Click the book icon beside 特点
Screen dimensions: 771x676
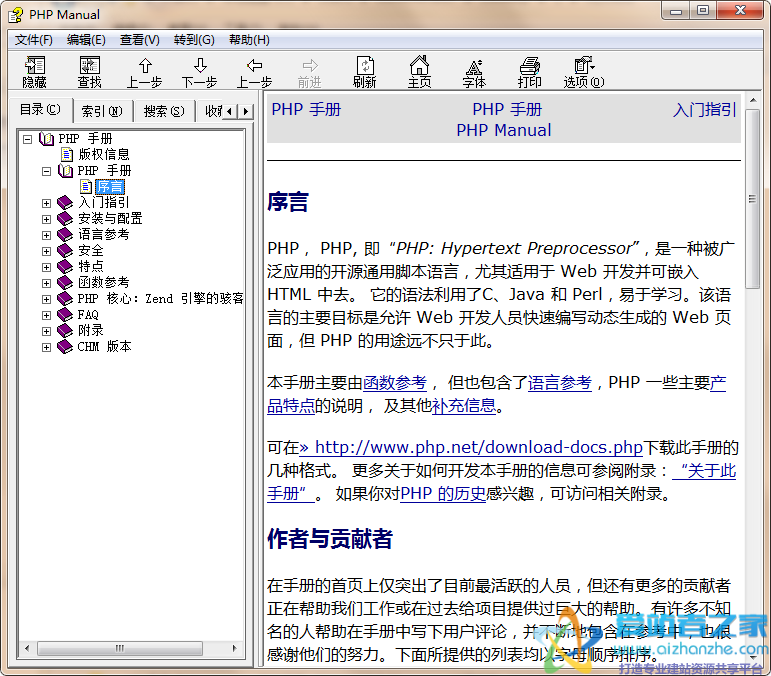[x=65, y=266]
